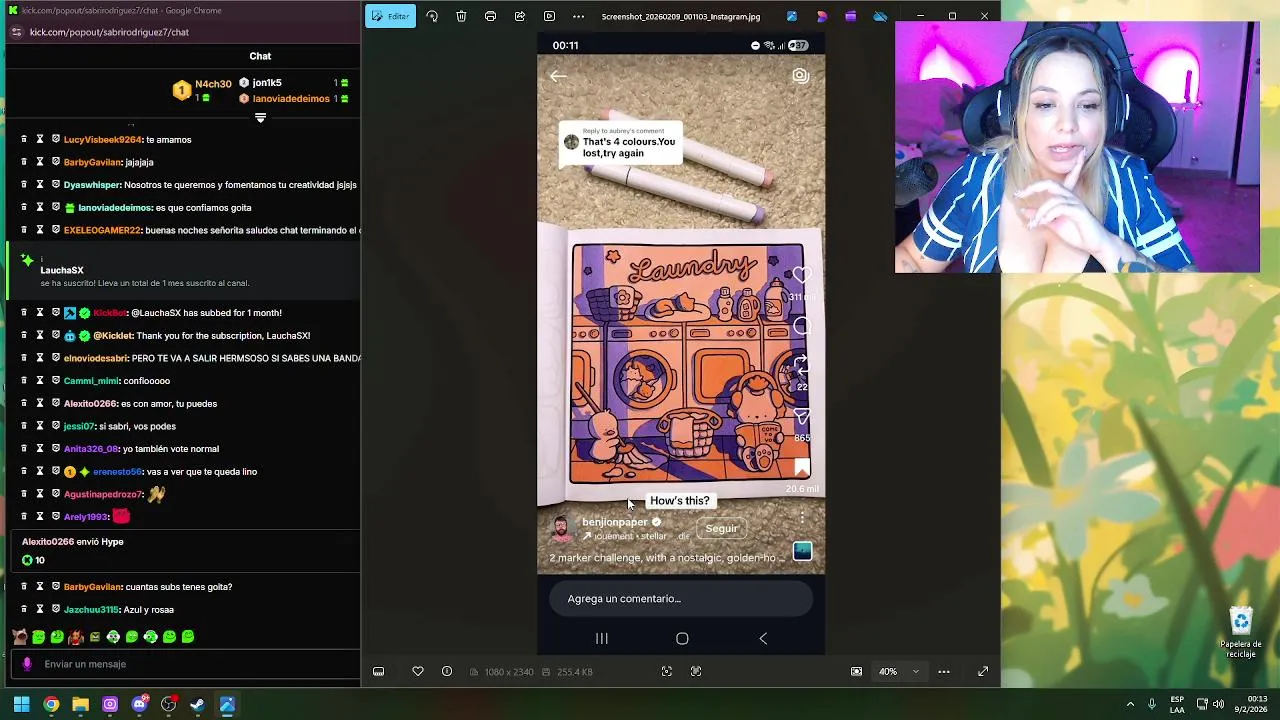The image size is (1280, 720).
Task: Open OBS Studio from the taskbar
Action: [x=168, y=705]
